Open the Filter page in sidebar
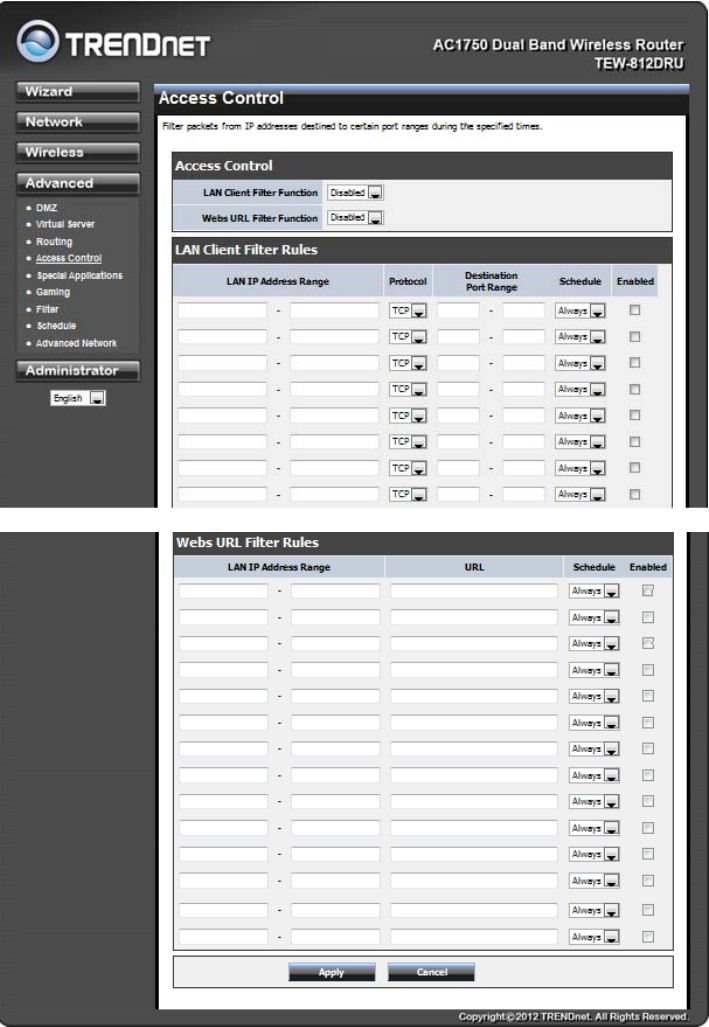Viewport: 709px width, 1027px height. click(x=47, y=309)
